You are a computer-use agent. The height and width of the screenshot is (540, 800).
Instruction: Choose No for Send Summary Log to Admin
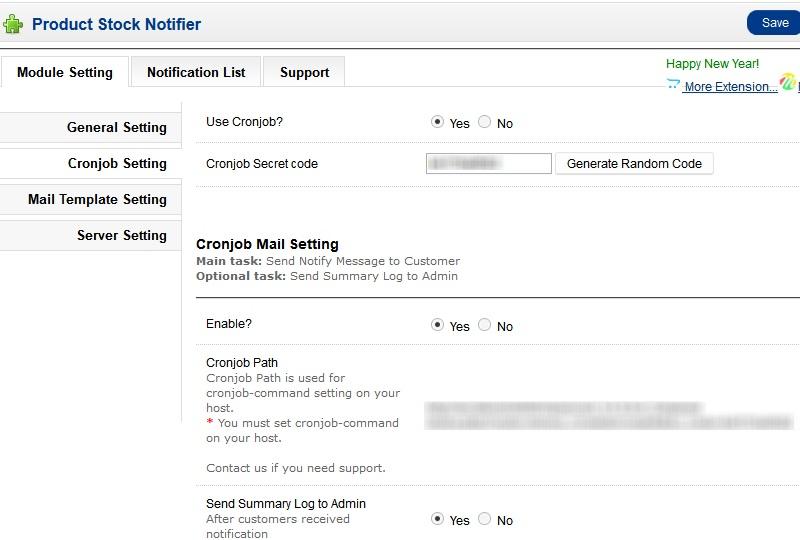[485, 519]
